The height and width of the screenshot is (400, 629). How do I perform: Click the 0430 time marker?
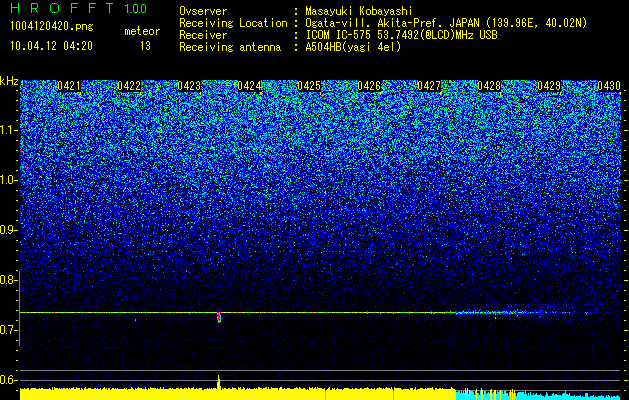point(609,86)
